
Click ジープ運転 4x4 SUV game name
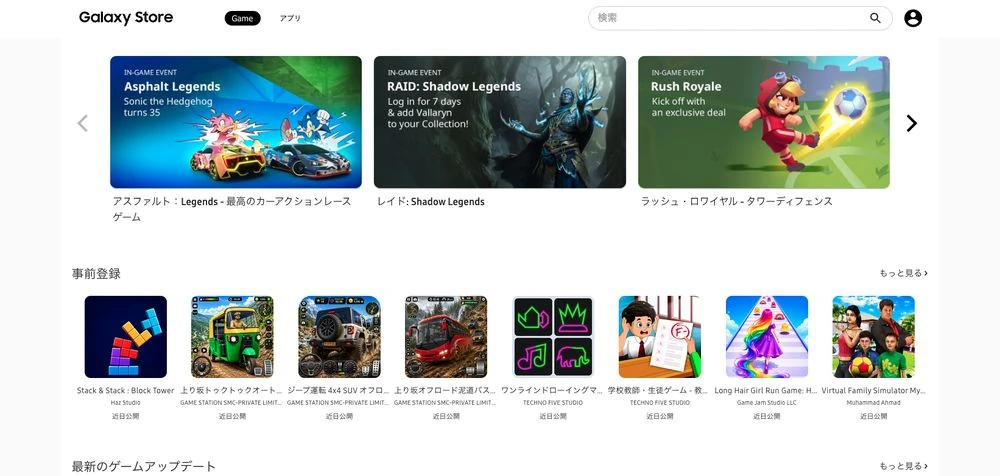[x=339, y=390]
